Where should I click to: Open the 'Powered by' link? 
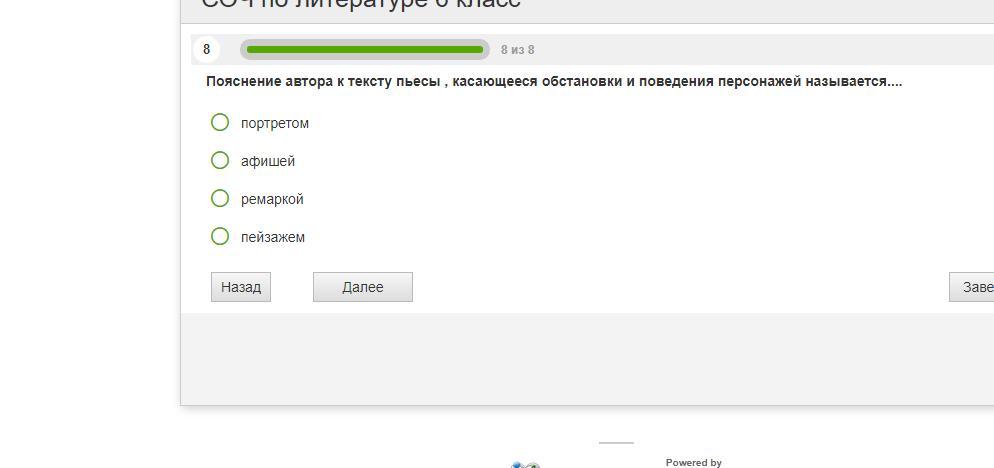pyautogui.click(x=693, y=462)
